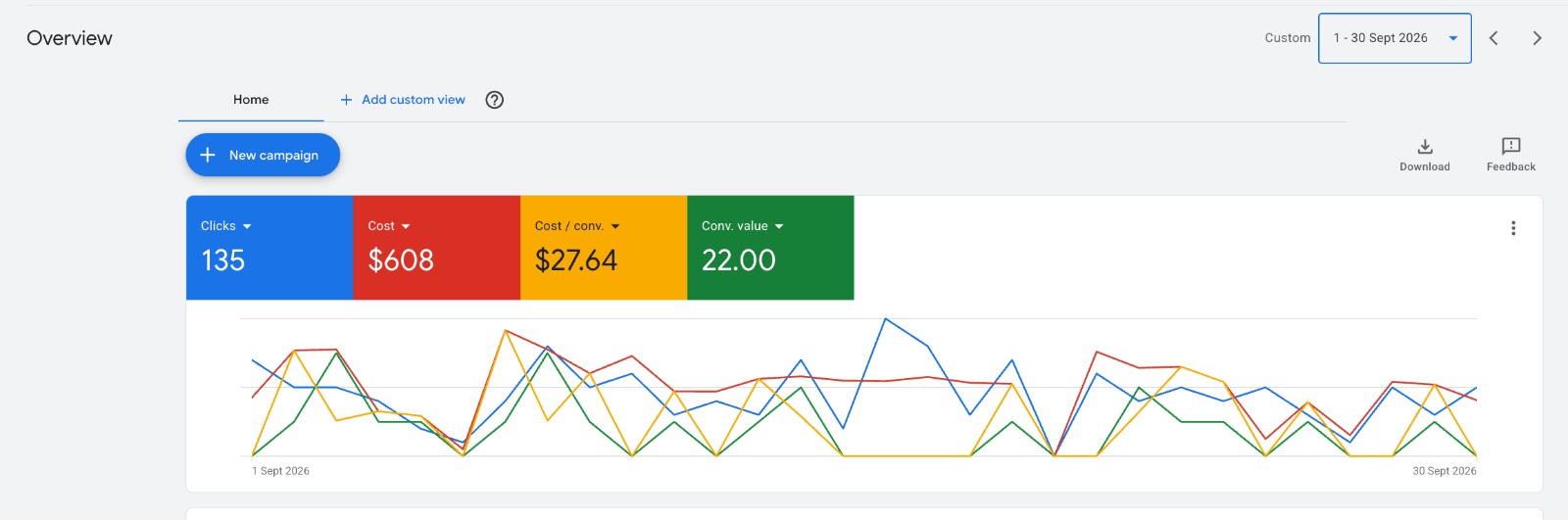Click the plus icon beside Add custom view

[346, 100]
